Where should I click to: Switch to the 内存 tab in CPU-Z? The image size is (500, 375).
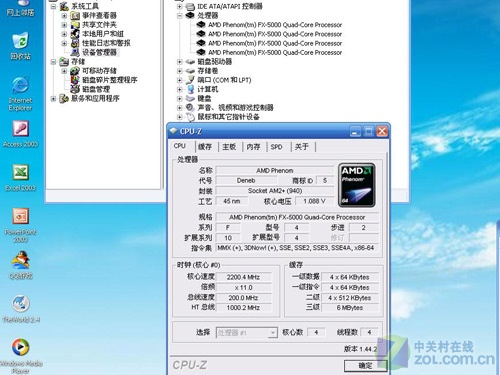point(254,147)
